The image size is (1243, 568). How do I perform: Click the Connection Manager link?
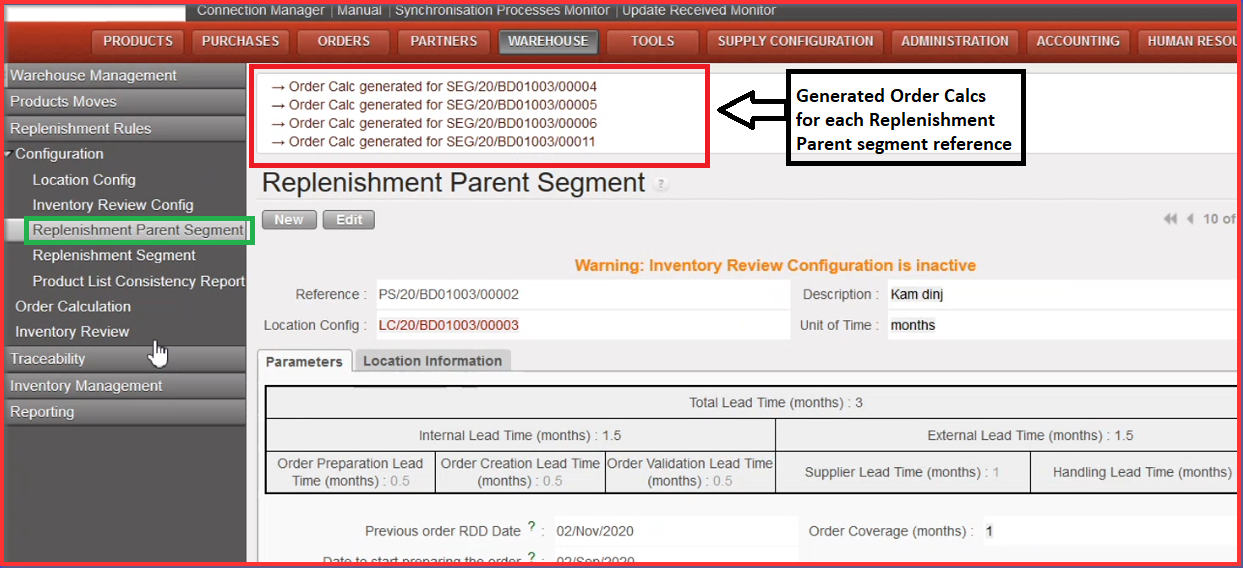click(260, 10)
